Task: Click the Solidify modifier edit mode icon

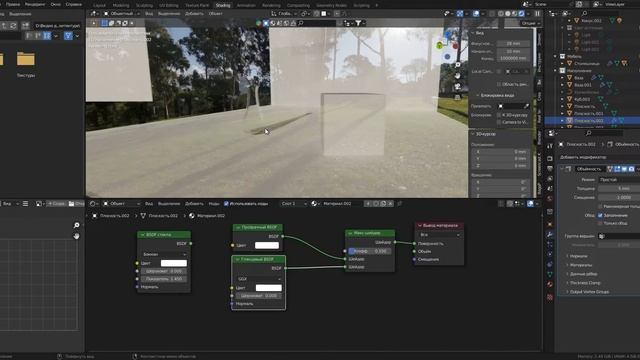Action: pyautogui.click(x=617, y=169)
